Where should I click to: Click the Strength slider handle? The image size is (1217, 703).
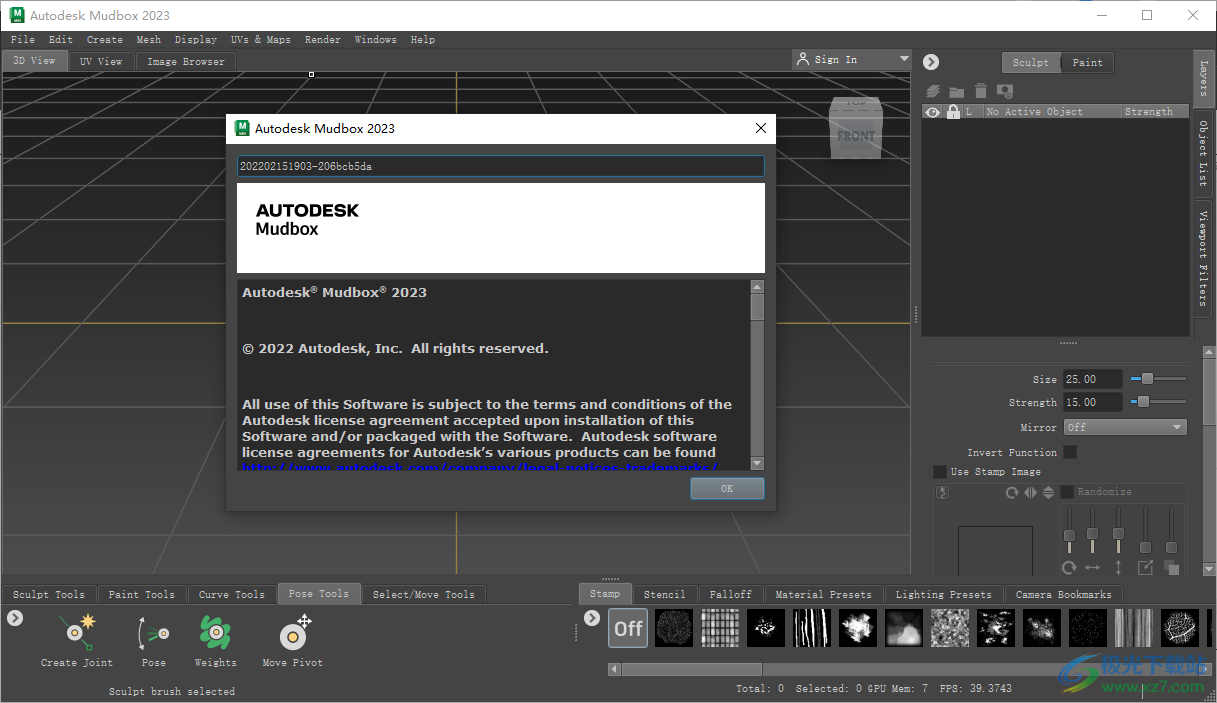point(1143,402)
